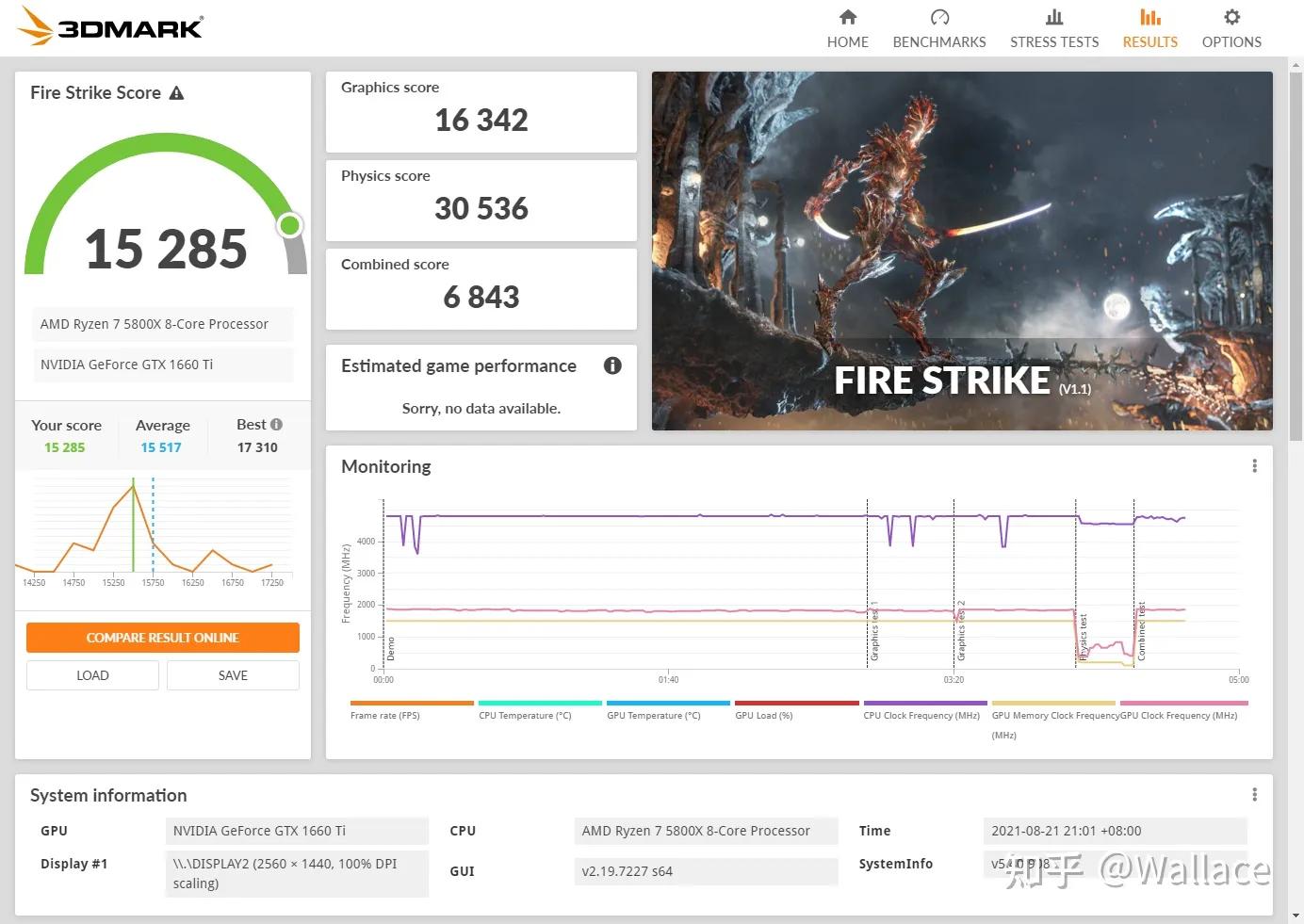
Task: Select BENCHMARKS in the top menu
Action: 938,41
